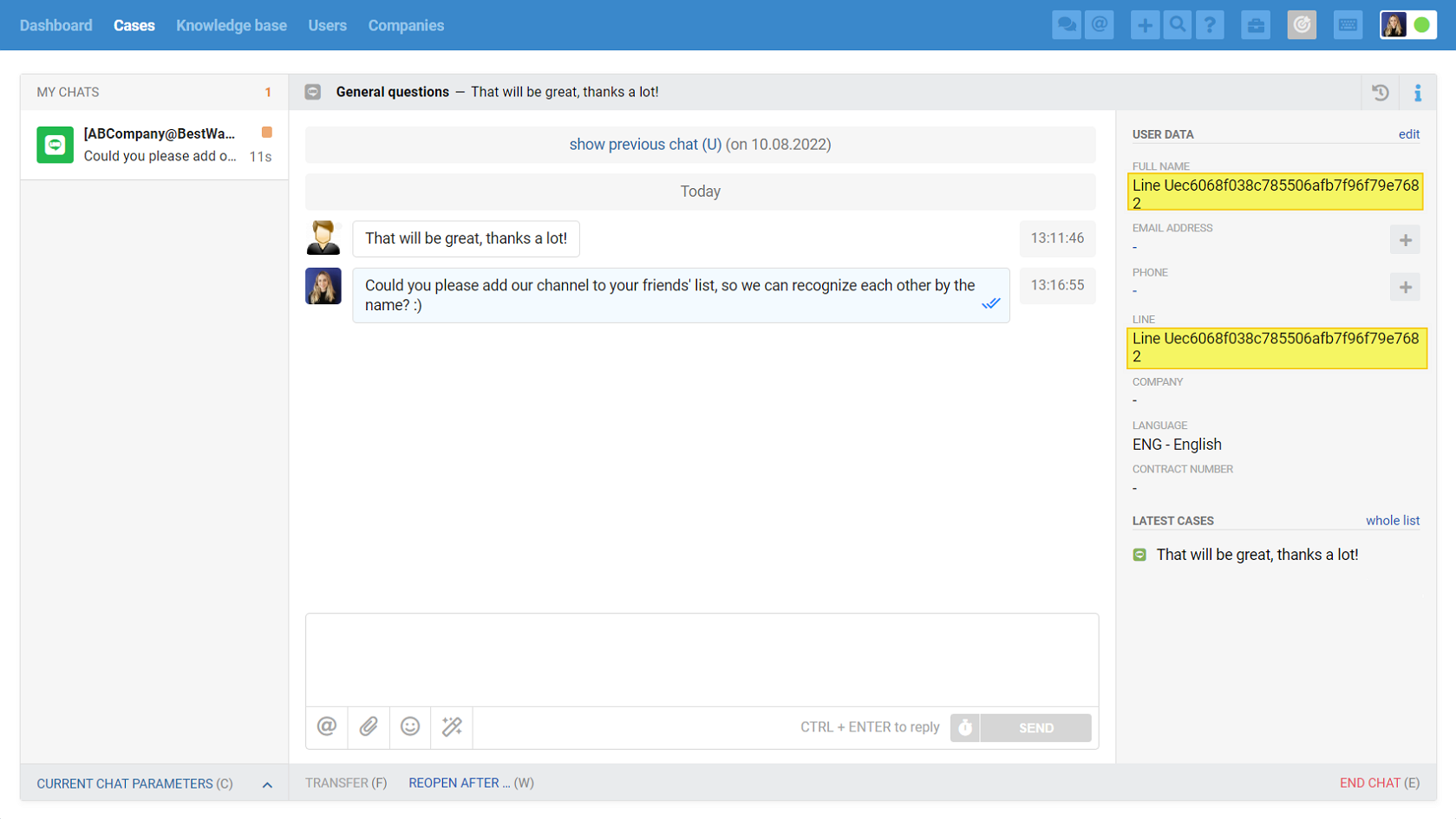Collapse the Current Chat Parameters section

[x=267, y=783]
